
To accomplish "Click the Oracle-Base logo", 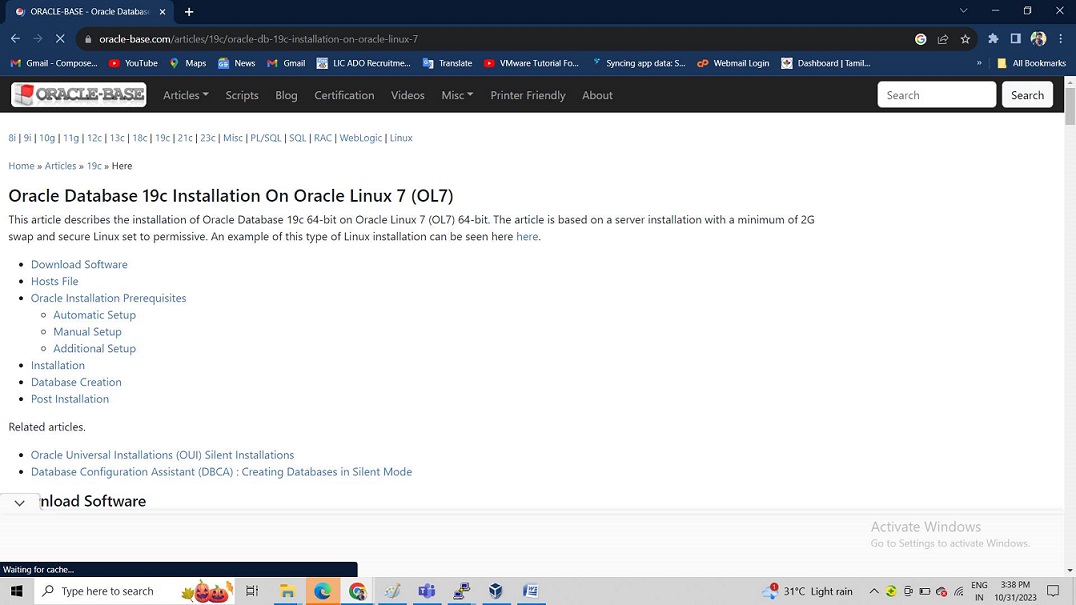I will point(78,95).
